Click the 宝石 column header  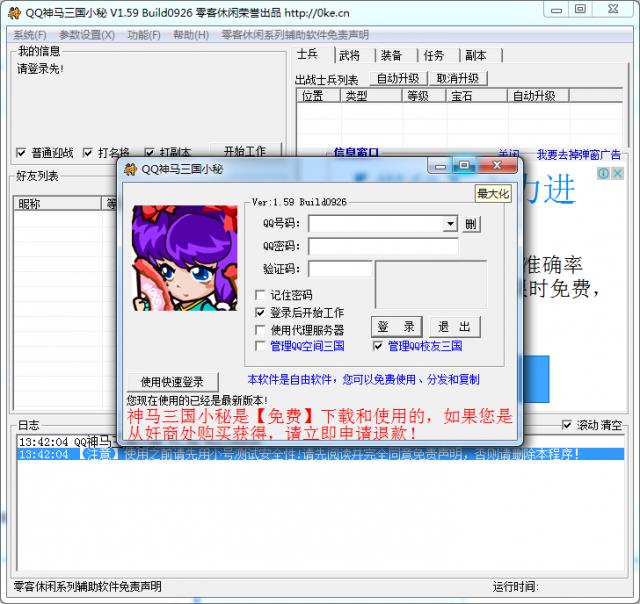point(476,96)
